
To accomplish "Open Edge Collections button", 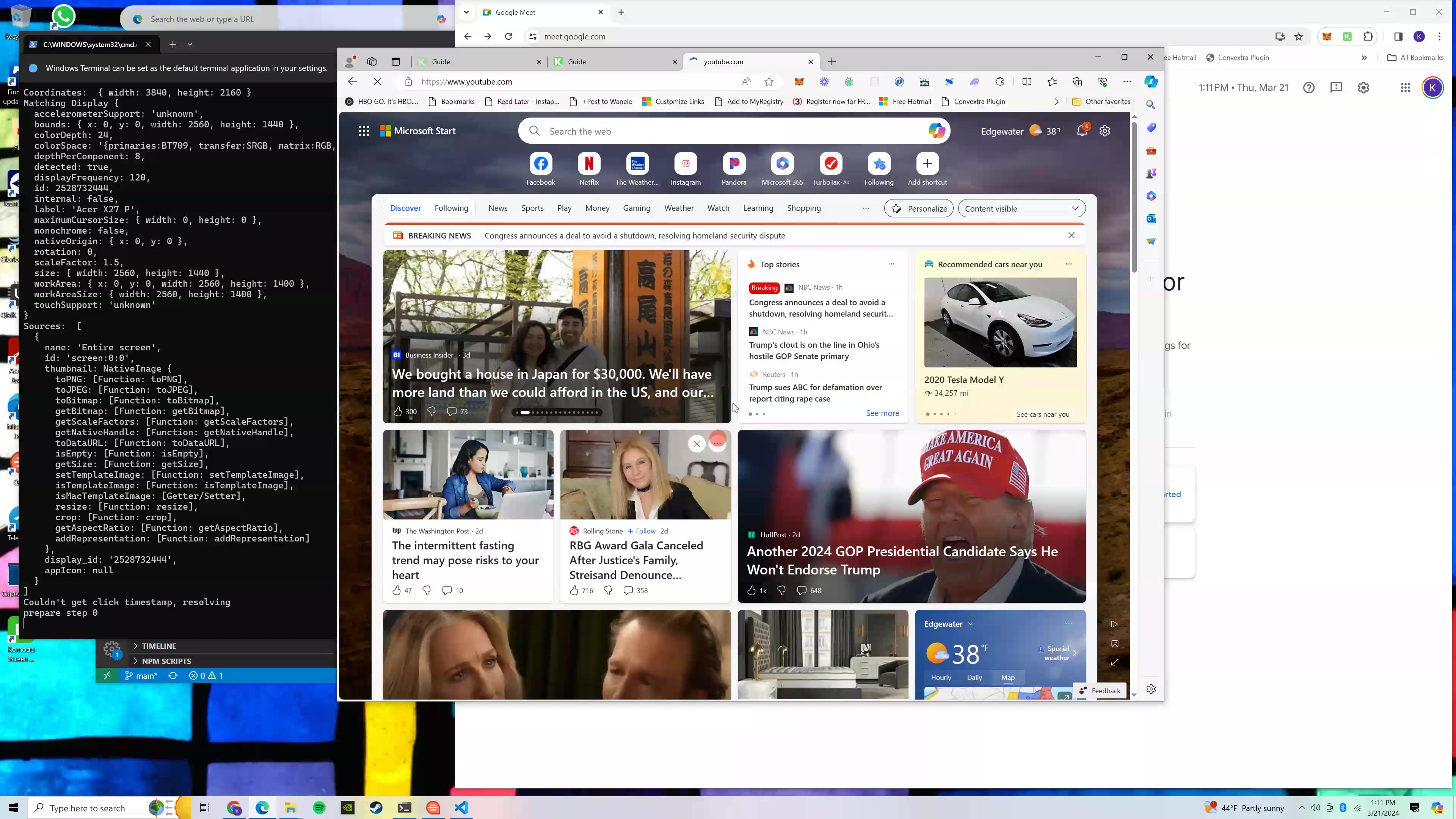I will pos(1077,82).
